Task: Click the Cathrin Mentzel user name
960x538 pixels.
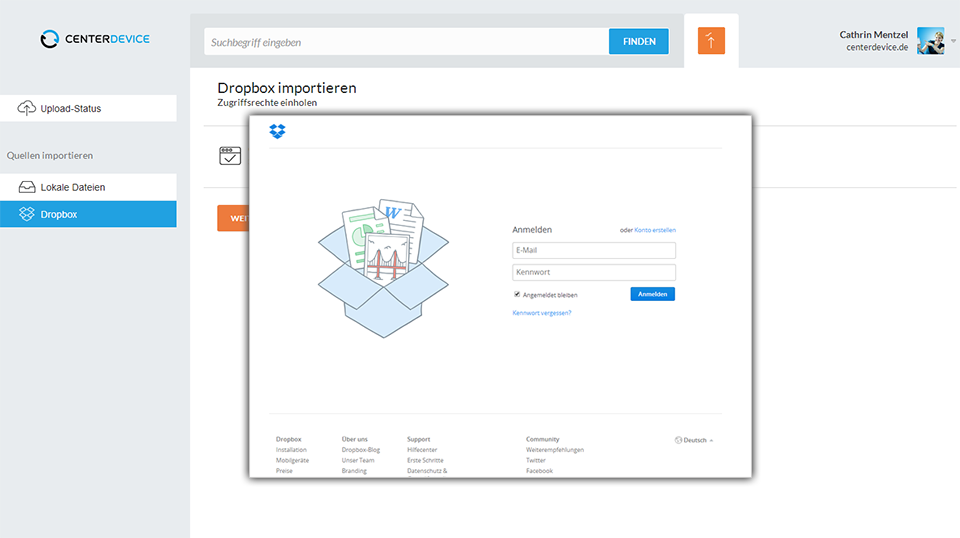Action: (874, 35)
